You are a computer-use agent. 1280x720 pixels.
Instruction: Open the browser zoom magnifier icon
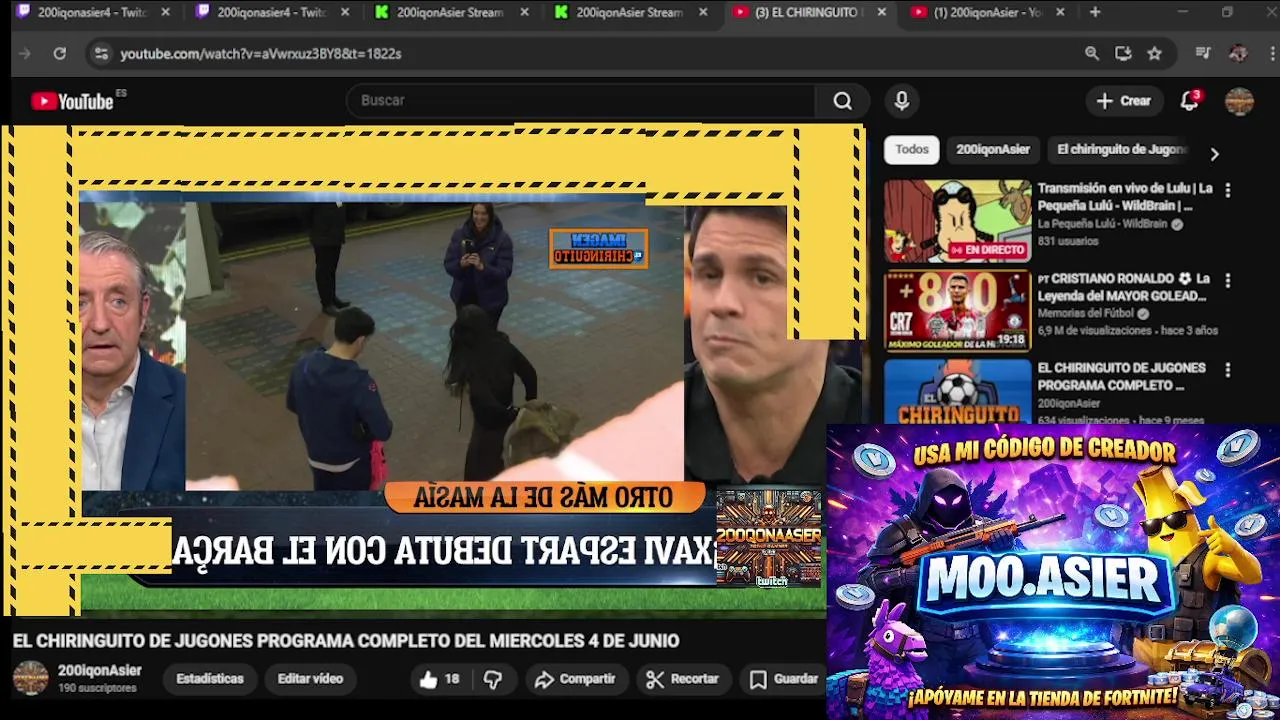1092,53
